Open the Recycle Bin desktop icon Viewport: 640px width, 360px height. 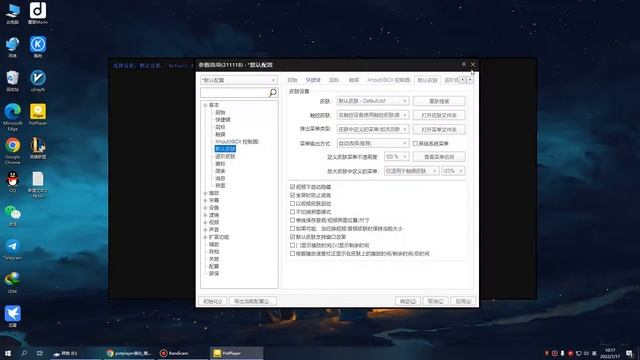[13, 80]
